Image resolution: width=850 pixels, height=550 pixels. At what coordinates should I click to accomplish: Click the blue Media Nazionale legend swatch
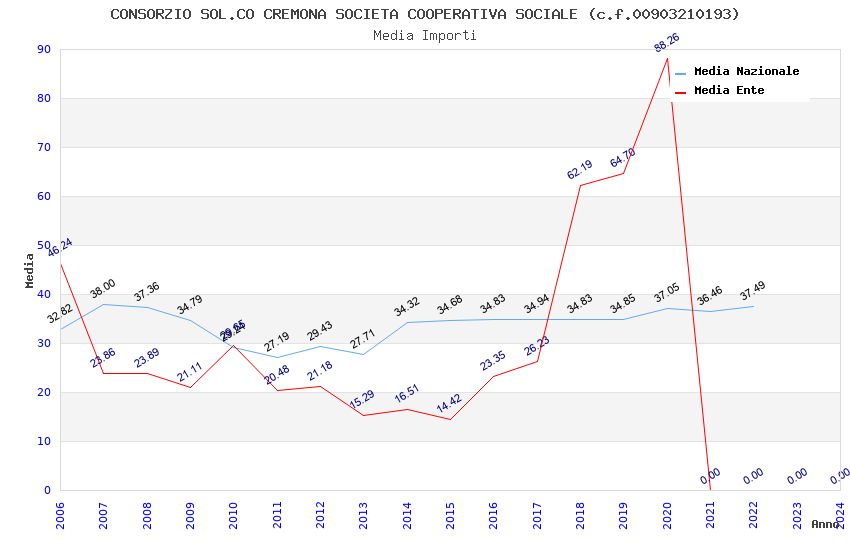(x=681, y=74)
